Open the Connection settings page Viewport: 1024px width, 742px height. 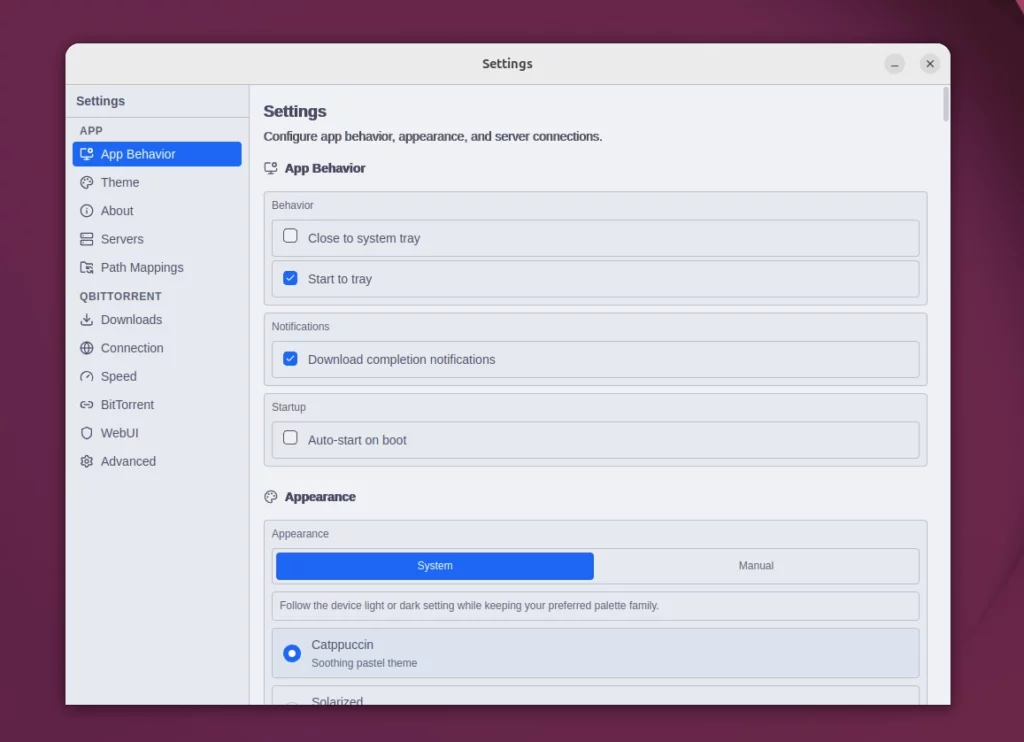(x=157, y=348)
